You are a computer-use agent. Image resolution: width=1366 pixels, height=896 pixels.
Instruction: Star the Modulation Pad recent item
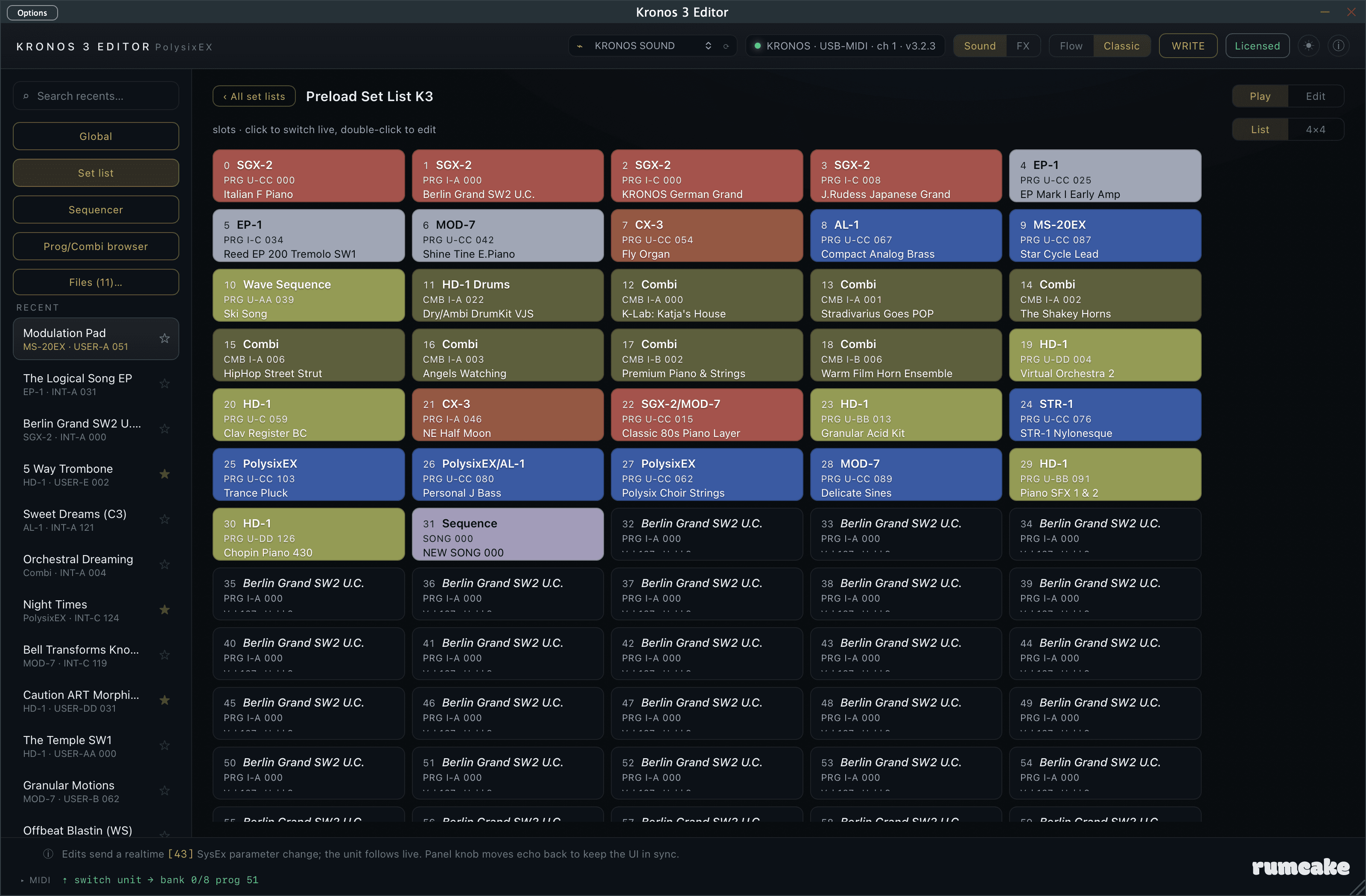pyautogui.click(x=165, y=338)
